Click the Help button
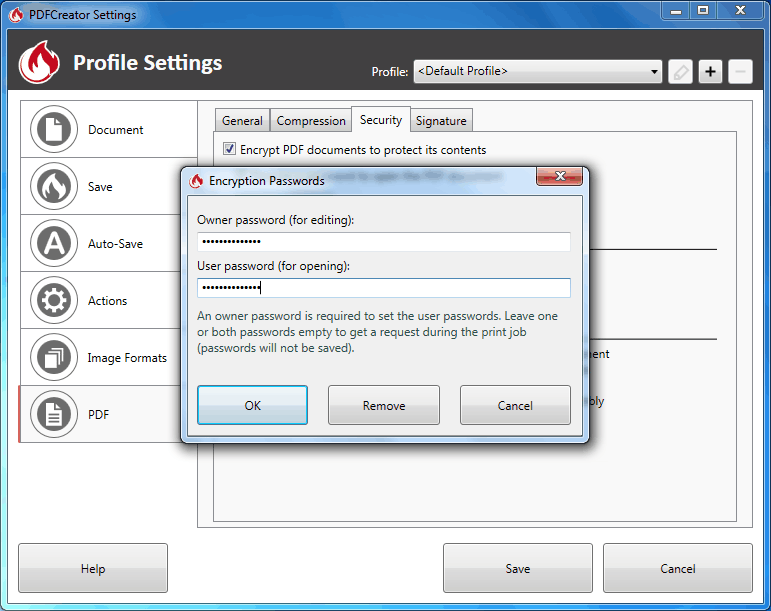 [x=93, y=568]
